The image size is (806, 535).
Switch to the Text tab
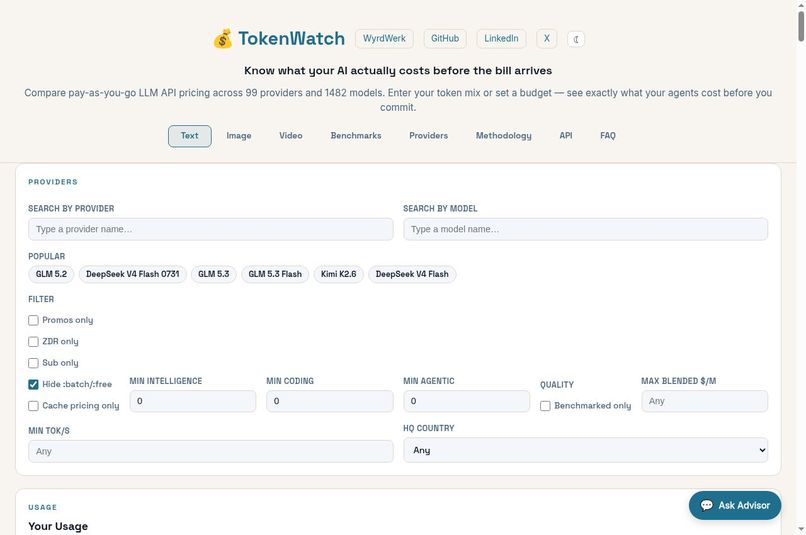(190, 136)
